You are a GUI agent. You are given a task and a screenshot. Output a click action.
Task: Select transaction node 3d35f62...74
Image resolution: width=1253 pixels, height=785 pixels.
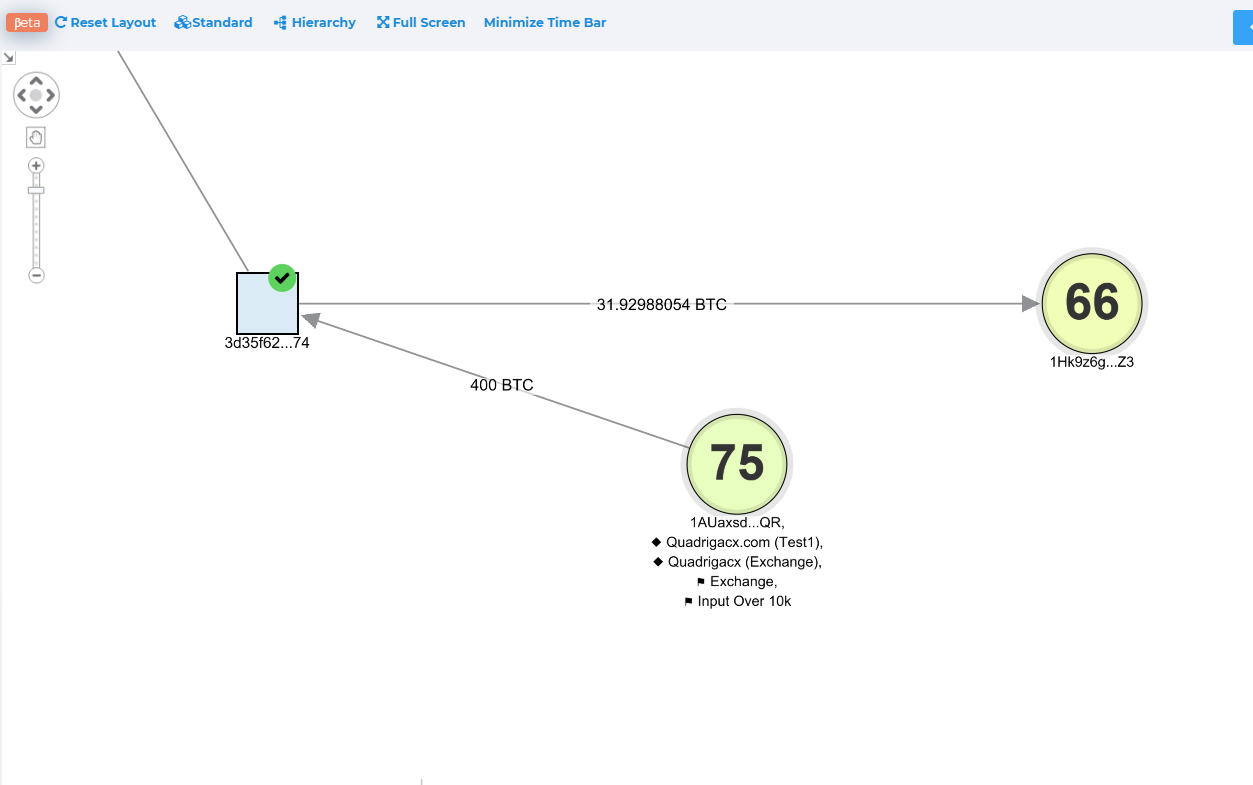[x=267, y=303]
